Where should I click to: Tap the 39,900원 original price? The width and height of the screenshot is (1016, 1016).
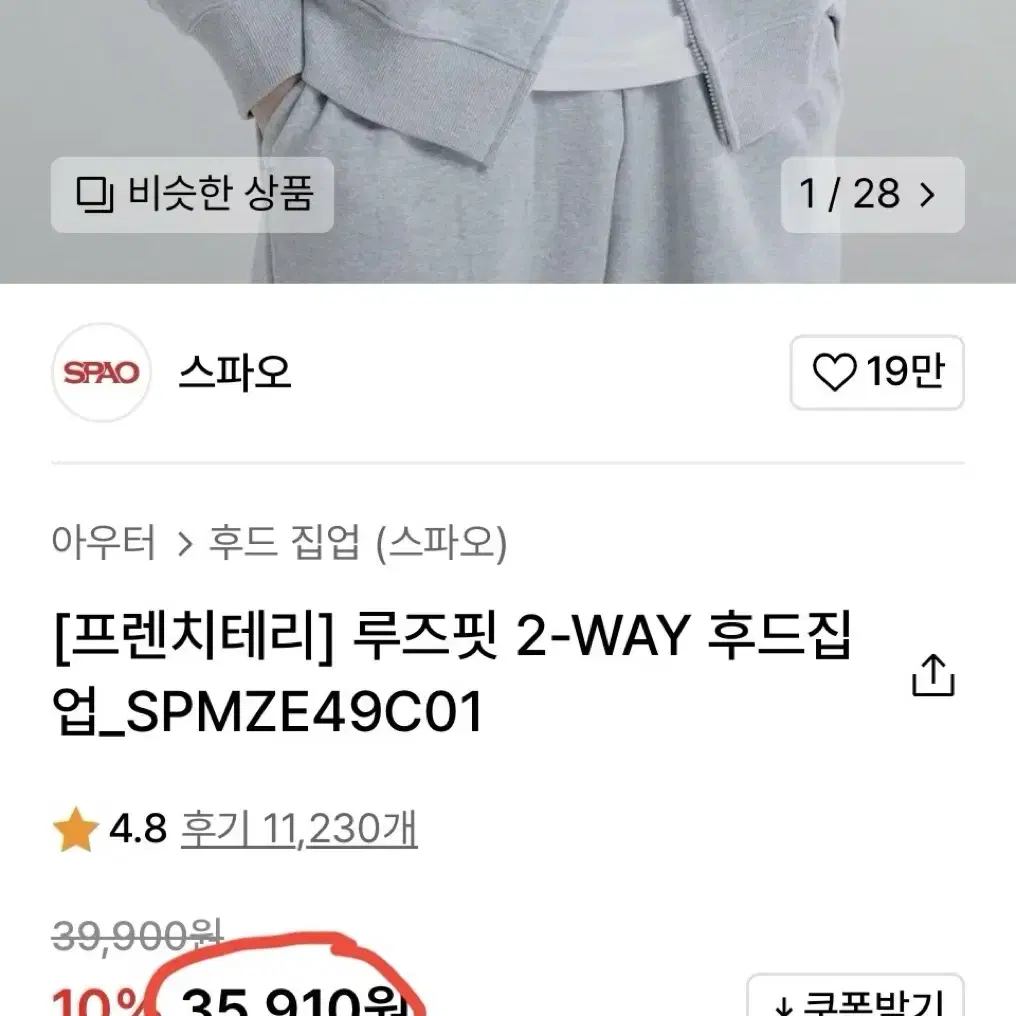point(137,937)
